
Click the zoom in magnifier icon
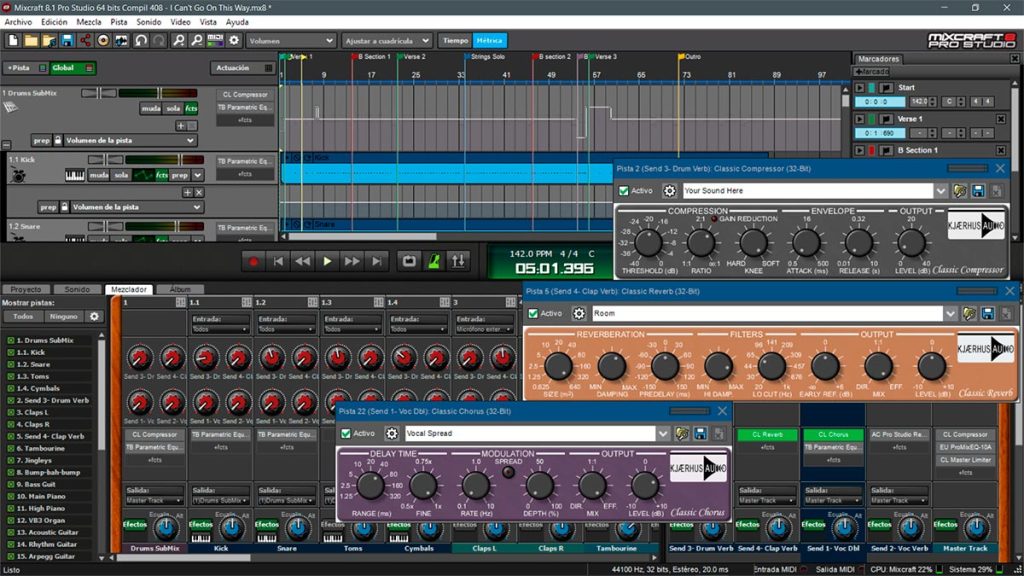(x=178, y=40)
